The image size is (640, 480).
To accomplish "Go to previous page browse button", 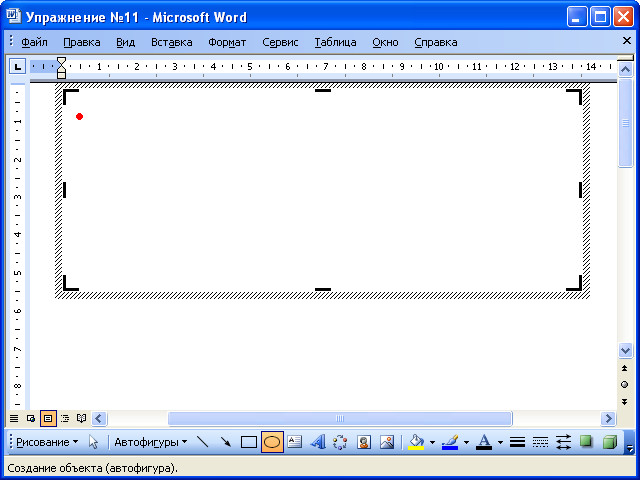I will click(x=624, y=368).
